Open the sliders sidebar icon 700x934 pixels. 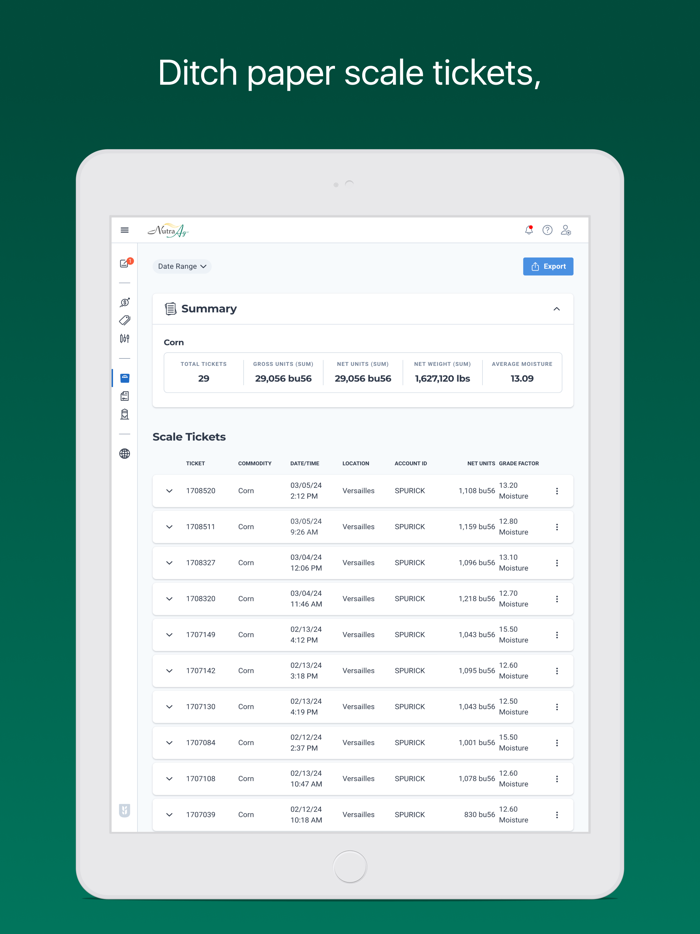click(125, 338)
